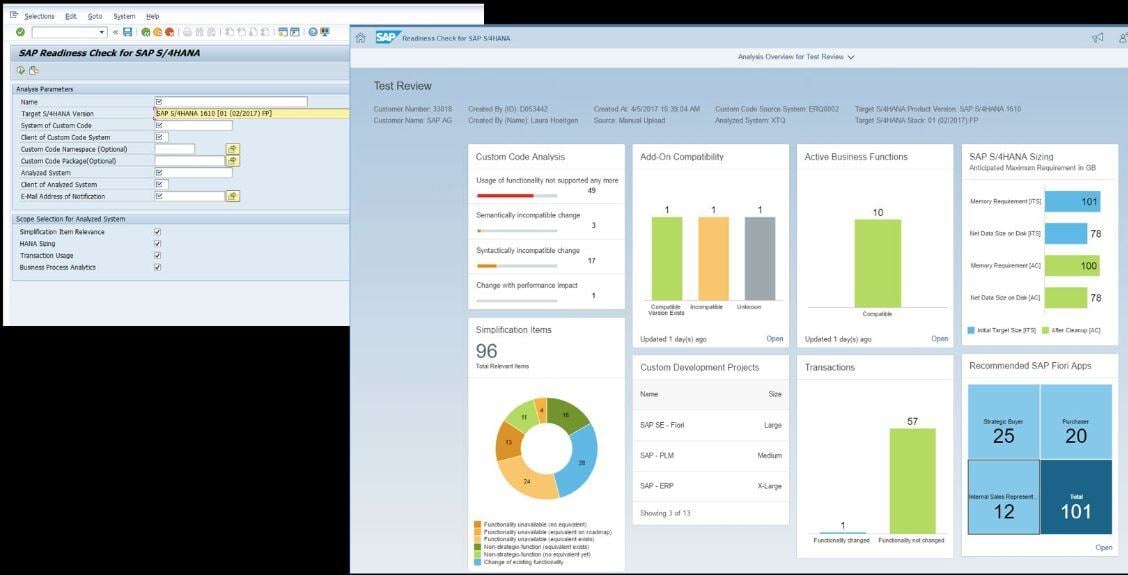Click the Generate Shortcut icon in SAP toolbar

tap(295, 32)
